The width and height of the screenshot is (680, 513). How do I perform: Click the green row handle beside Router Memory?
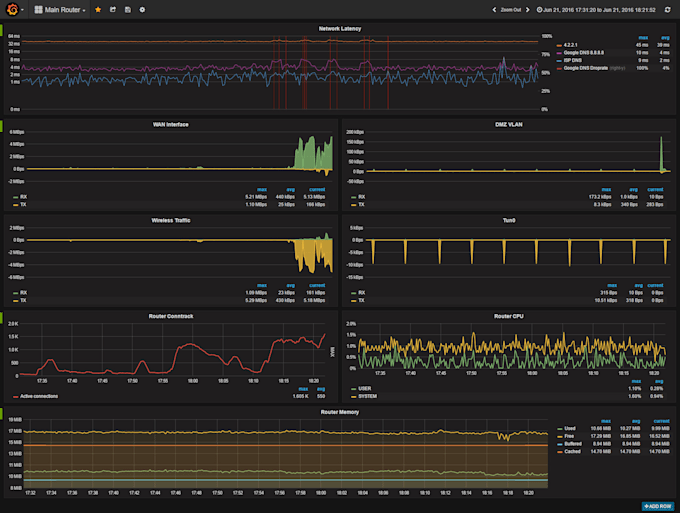pyautogui.click(x=1, y=414)
